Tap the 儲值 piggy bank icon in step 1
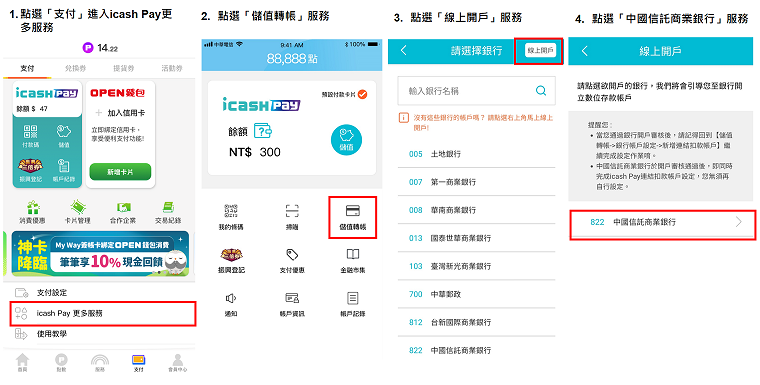 tap(64, 132)
